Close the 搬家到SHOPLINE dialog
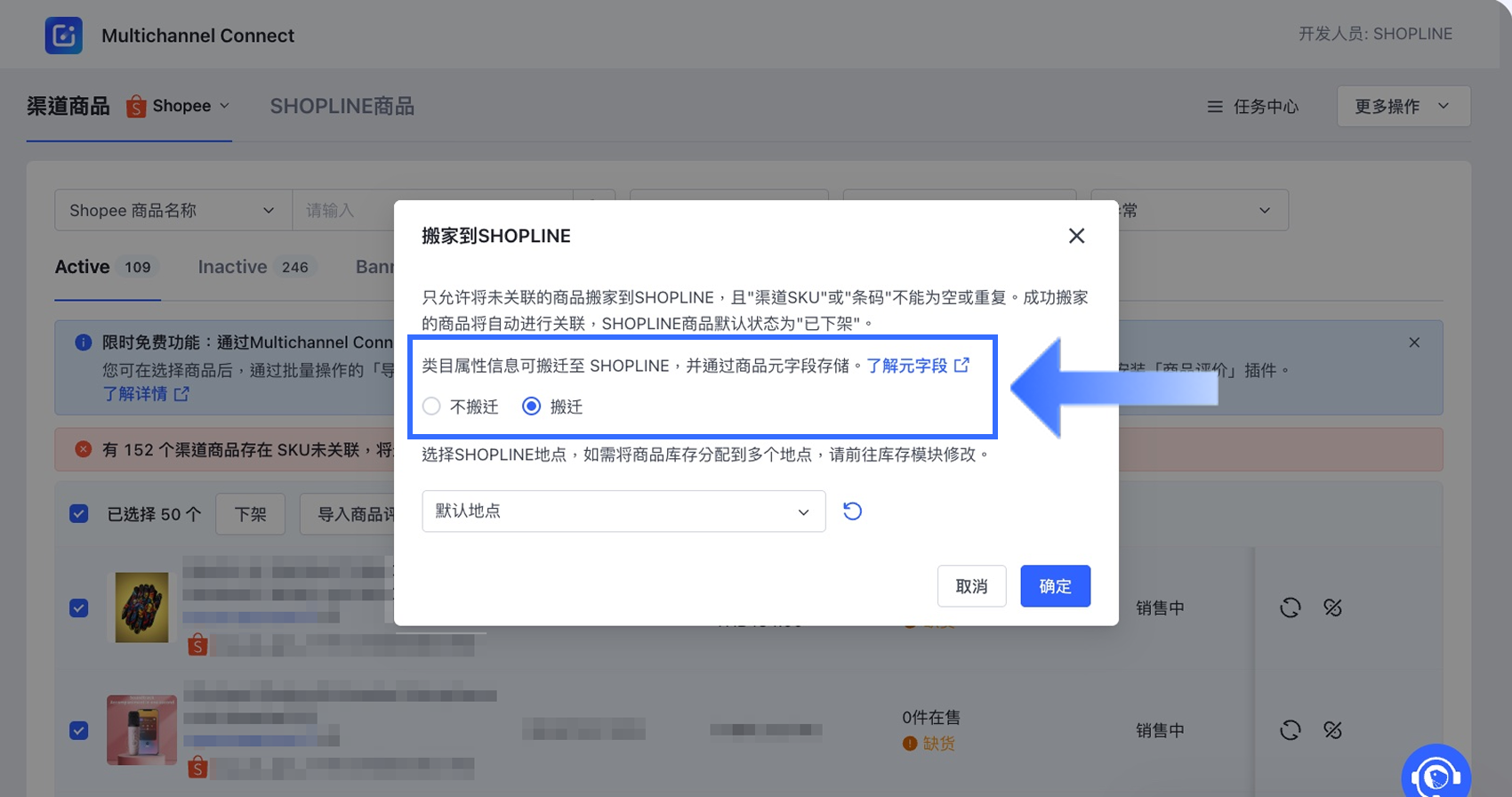The height and width of the screenshot is (797, 1512). 1076,236
